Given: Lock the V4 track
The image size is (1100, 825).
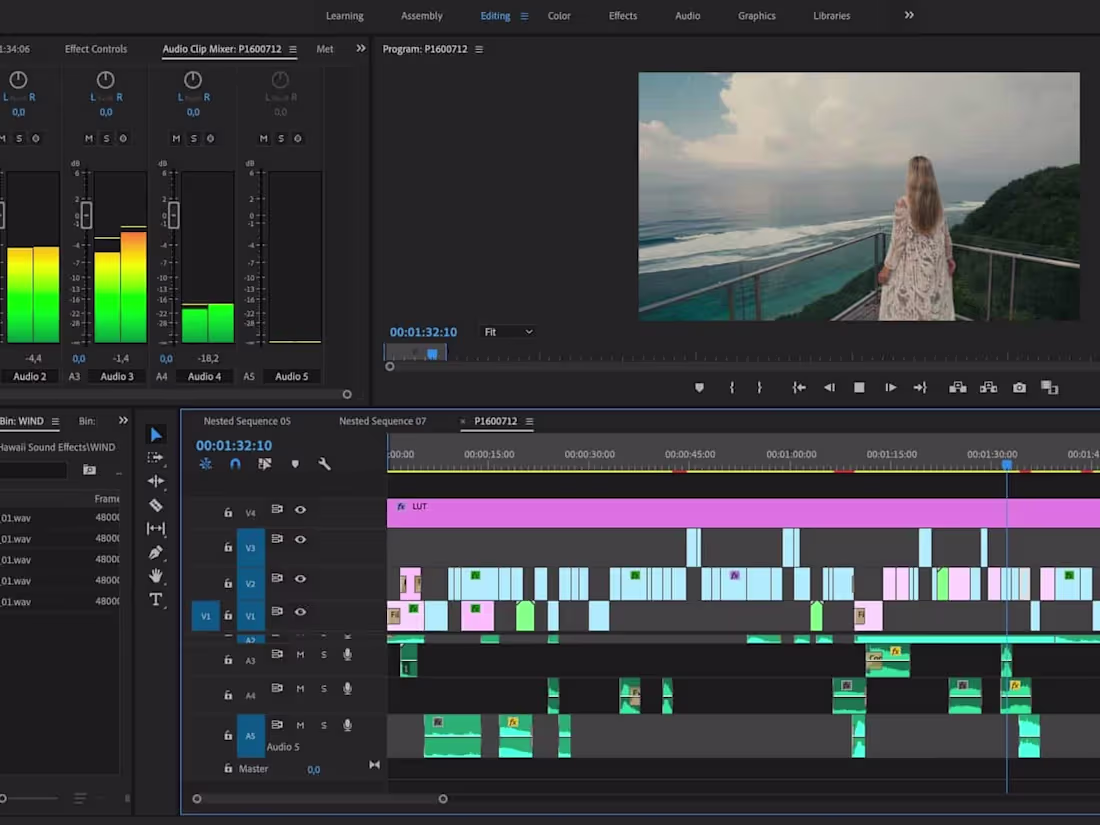Looking at the screenshot, I should point(227,511).
